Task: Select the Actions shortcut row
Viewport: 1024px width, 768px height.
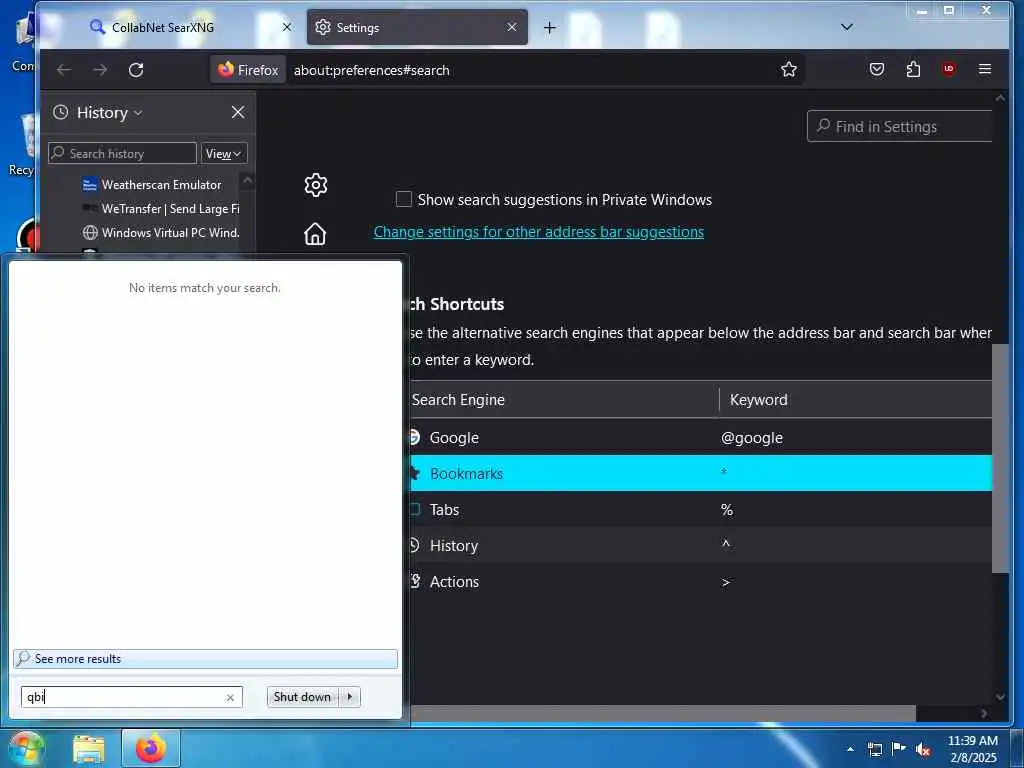Action: [700, 581]
